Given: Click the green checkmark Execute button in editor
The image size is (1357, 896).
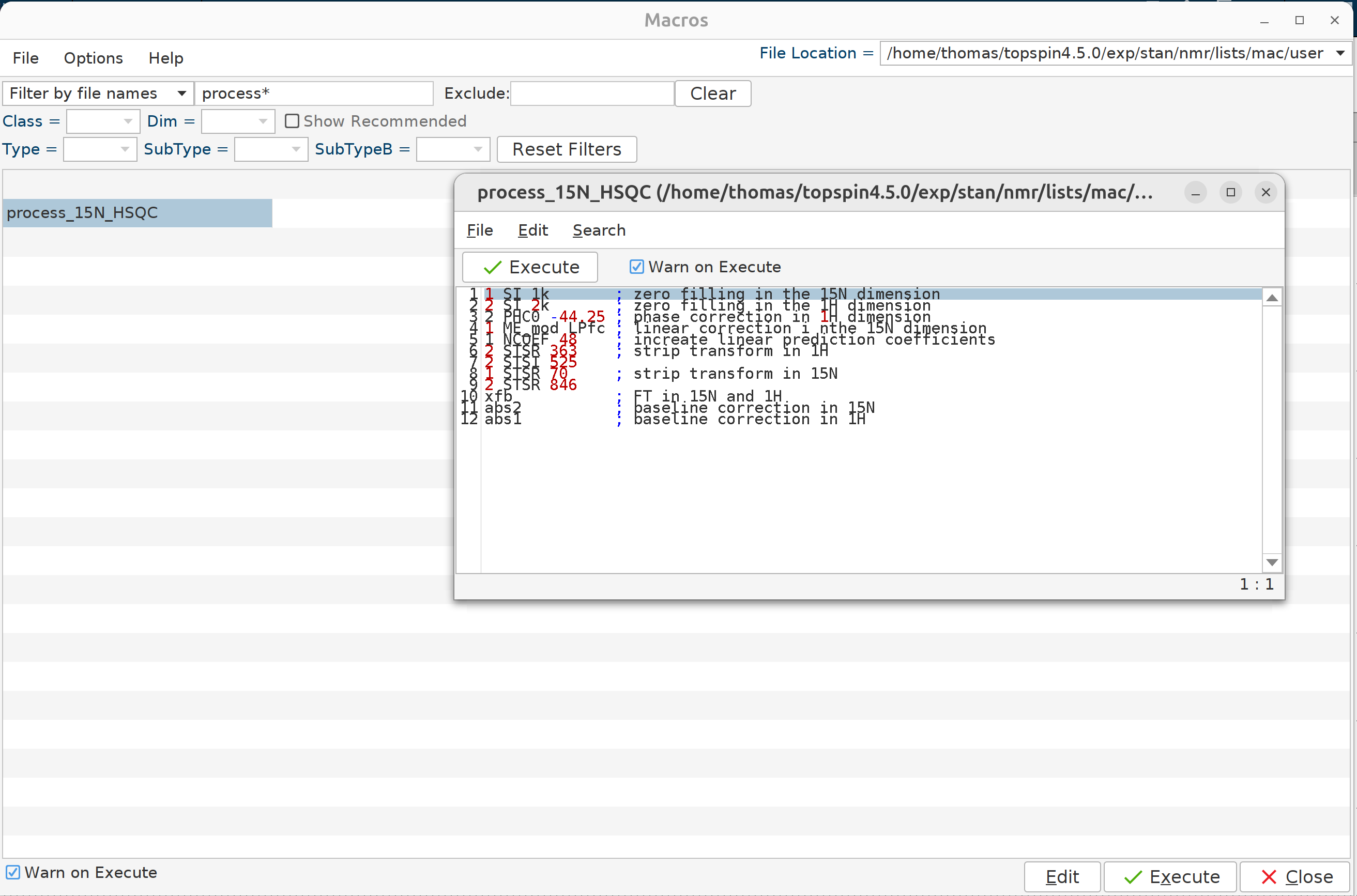Looking at the screenshot, I should pyautogui.click(x=530, y=267).
